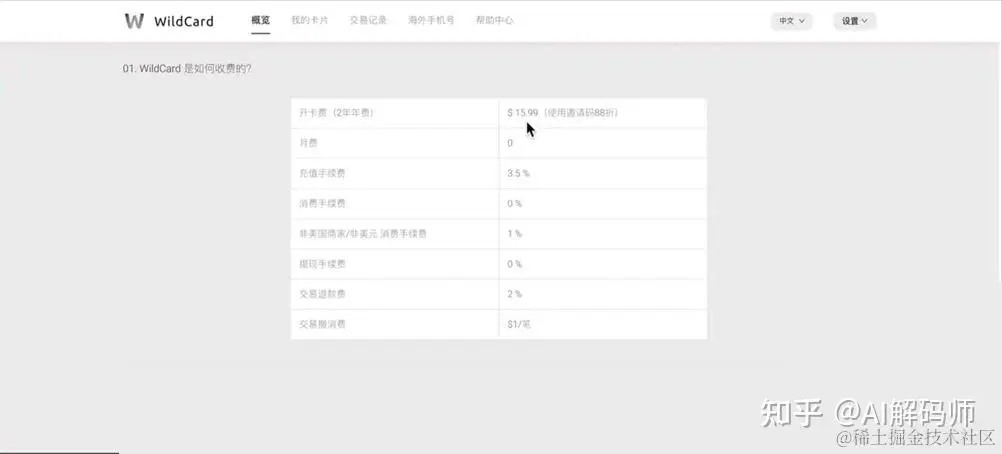Open the 海外手机号 tab
Image resolution: width=1002 pixels, height=454 pixels.
(x=431, y=20)
